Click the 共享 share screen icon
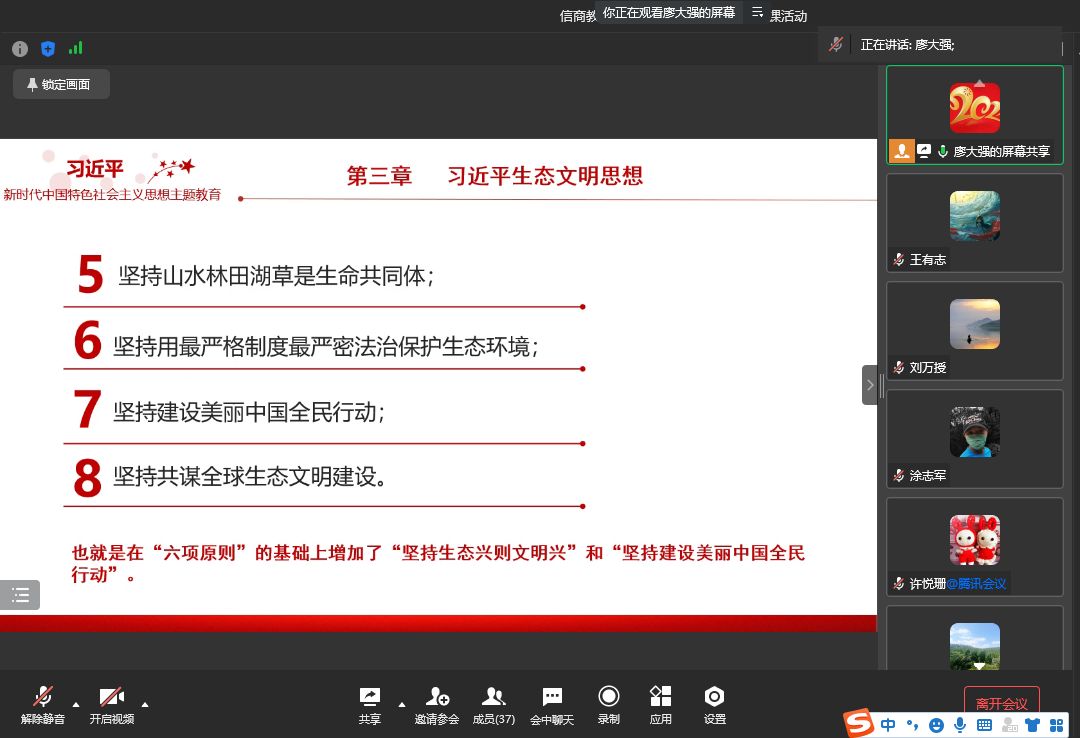The height and width of the screenshot is (738, 1080). [x=370, y=705]
